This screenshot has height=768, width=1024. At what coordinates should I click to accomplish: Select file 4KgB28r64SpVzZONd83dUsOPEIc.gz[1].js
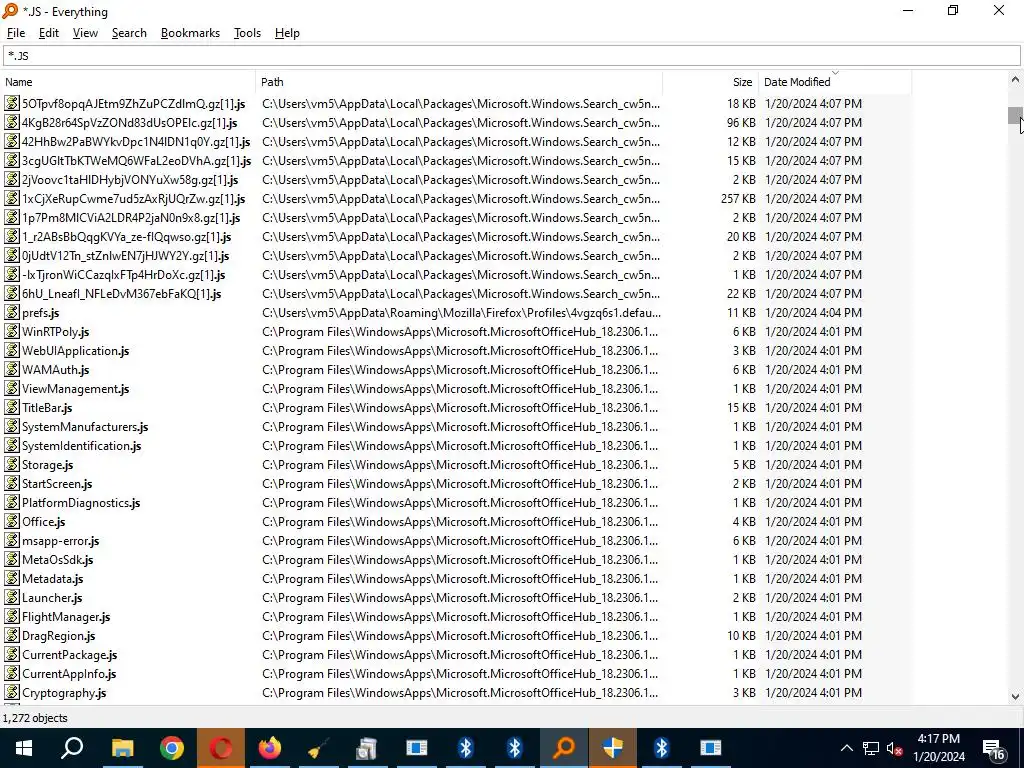(x=129, y=123)
